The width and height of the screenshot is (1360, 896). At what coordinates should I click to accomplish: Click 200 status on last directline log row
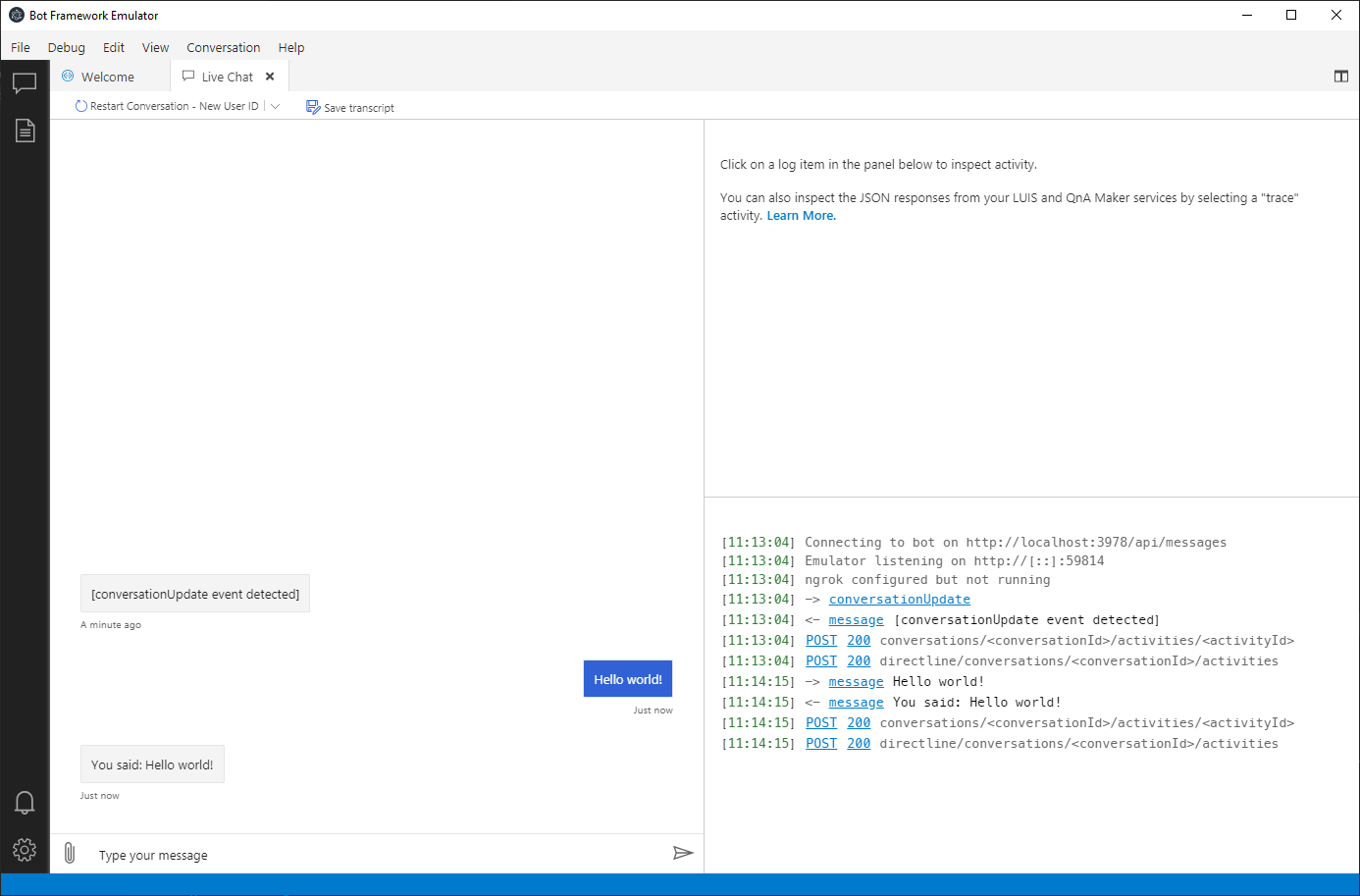tap(859, 744)
